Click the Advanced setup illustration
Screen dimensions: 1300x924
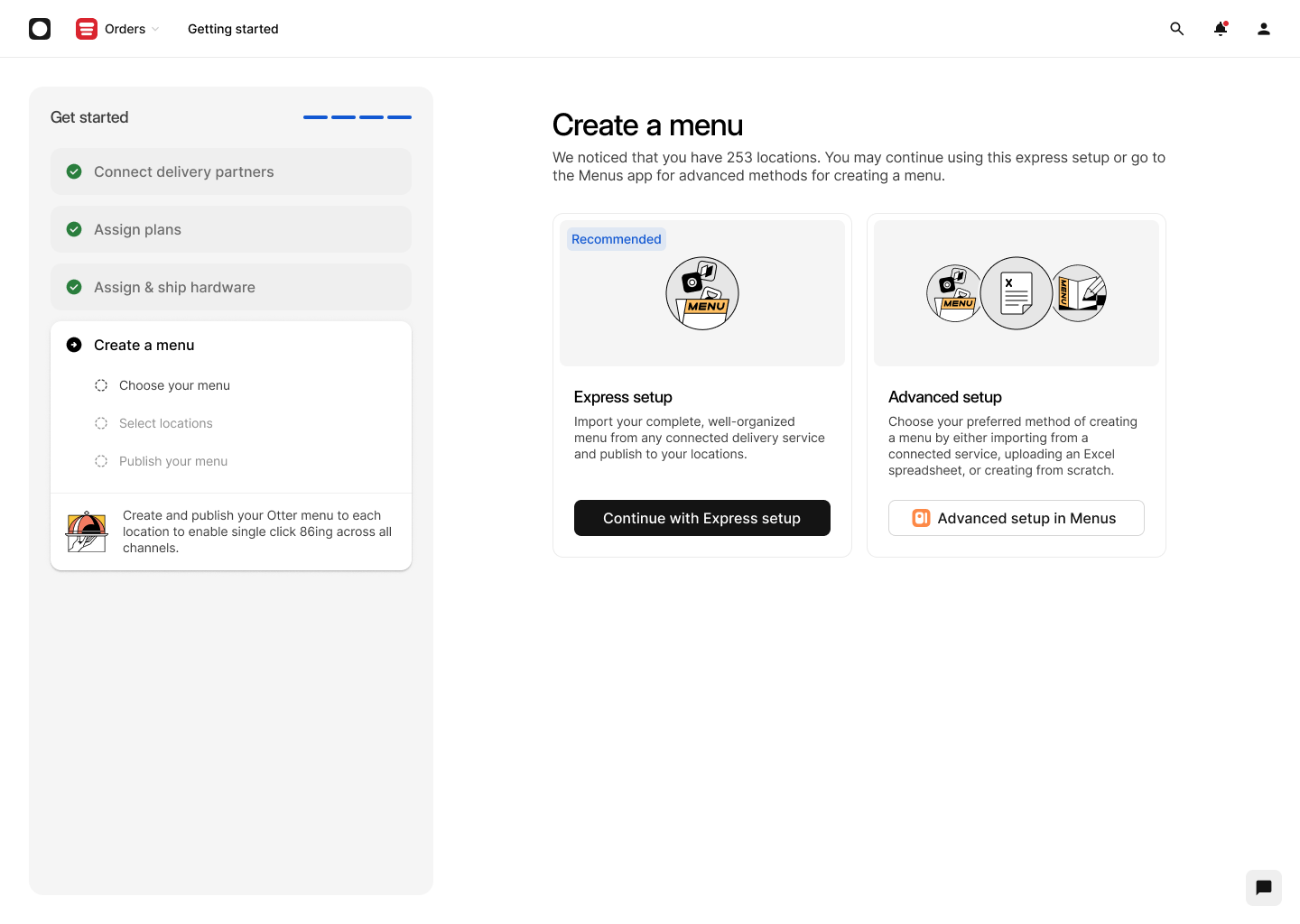pos(1017,293)
